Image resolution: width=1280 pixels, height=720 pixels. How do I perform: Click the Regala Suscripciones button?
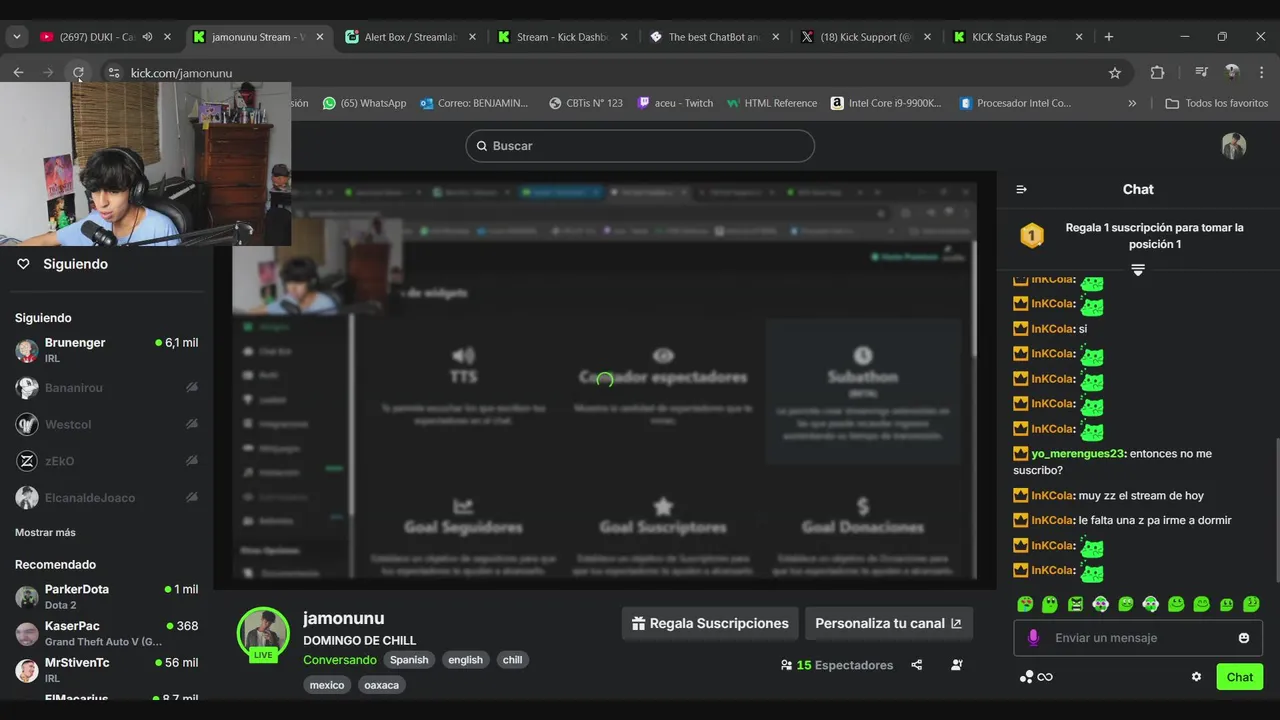(710, 623)
